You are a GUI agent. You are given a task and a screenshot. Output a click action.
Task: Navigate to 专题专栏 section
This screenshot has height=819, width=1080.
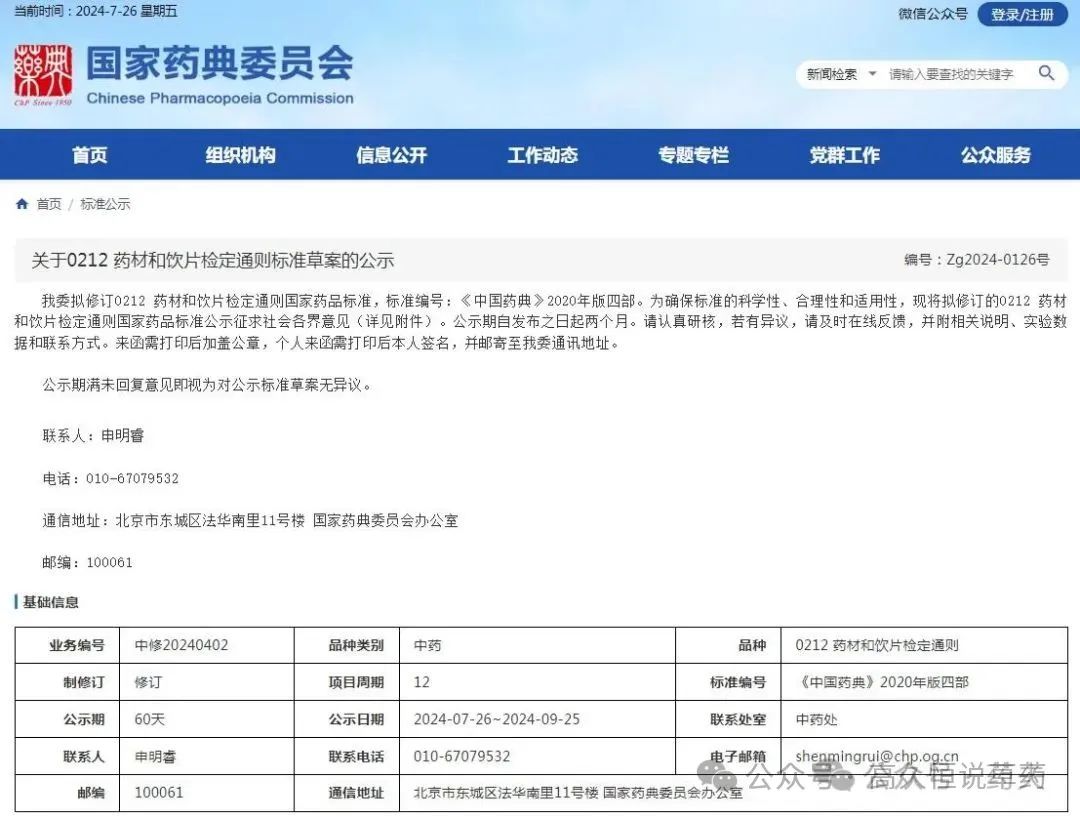[693, 155]
